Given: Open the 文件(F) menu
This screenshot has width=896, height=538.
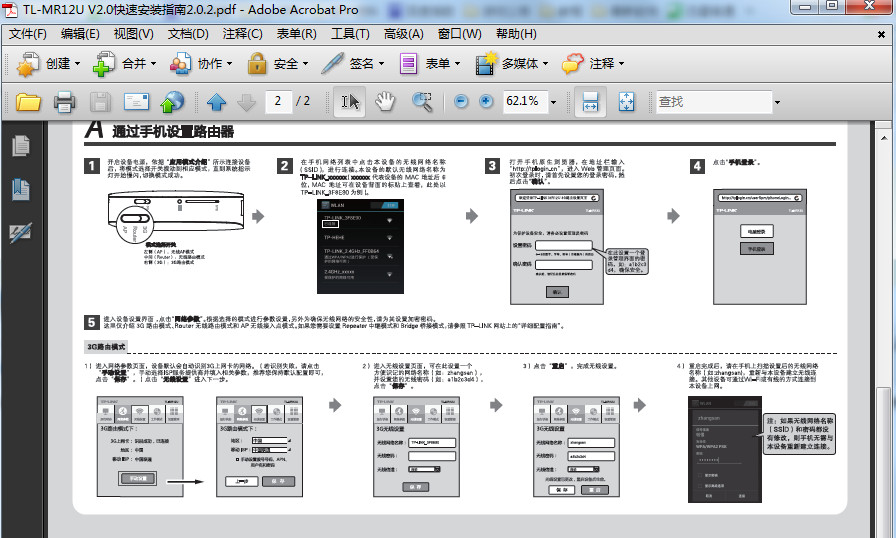Looking at the screenshot, I should point(27,34).
